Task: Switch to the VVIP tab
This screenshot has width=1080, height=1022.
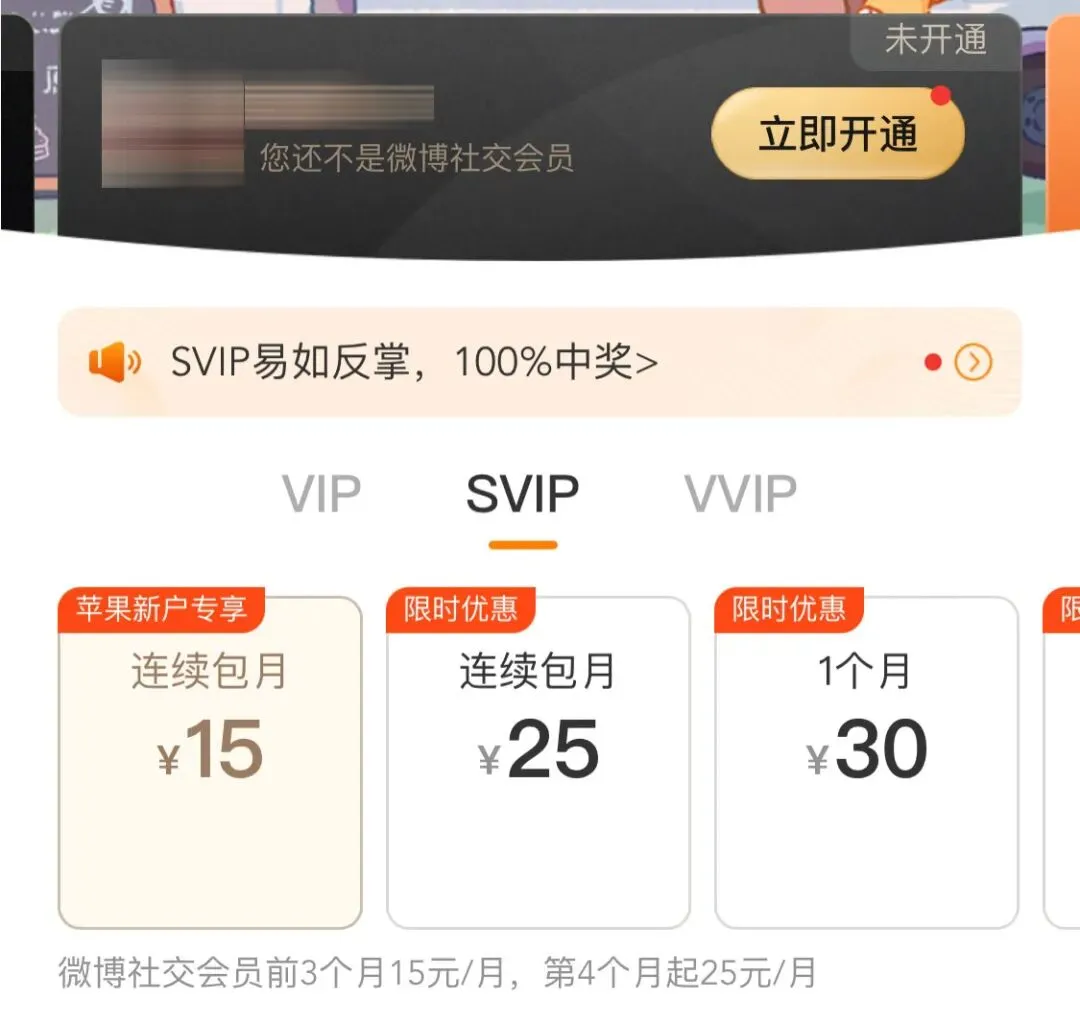Action: pos(740,494)
